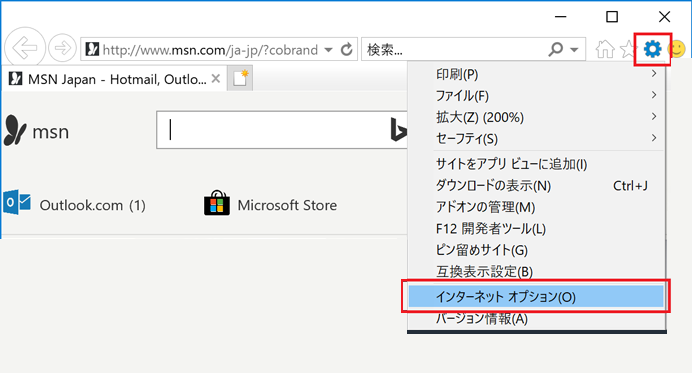Expand the 印刷(P) submenu
This screenshot has width=692, height=373.
537,74
